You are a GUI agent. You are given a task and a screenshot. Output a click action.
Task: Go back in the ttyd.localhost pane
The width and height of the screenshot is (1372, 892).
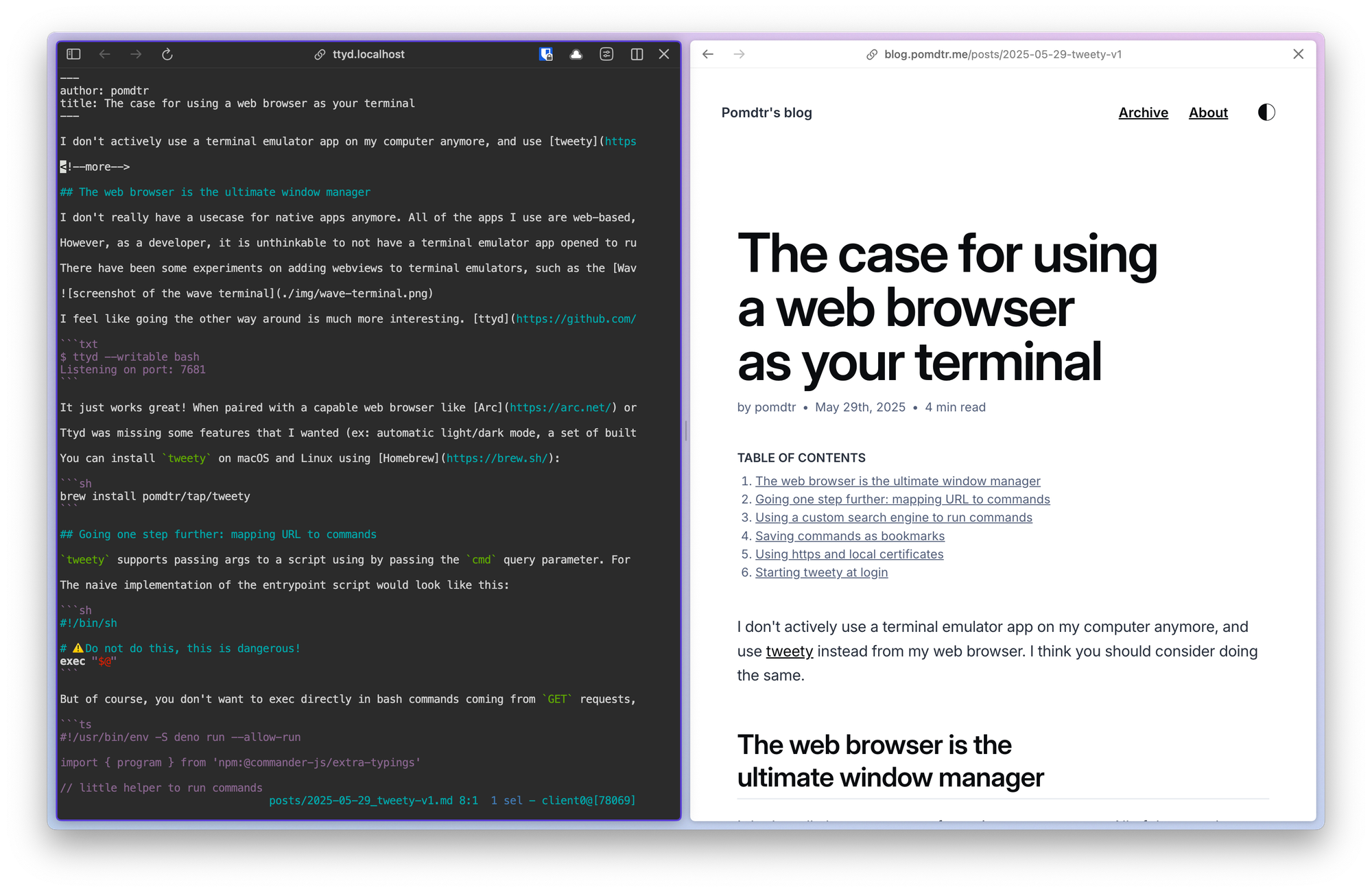tap(104, 54)
